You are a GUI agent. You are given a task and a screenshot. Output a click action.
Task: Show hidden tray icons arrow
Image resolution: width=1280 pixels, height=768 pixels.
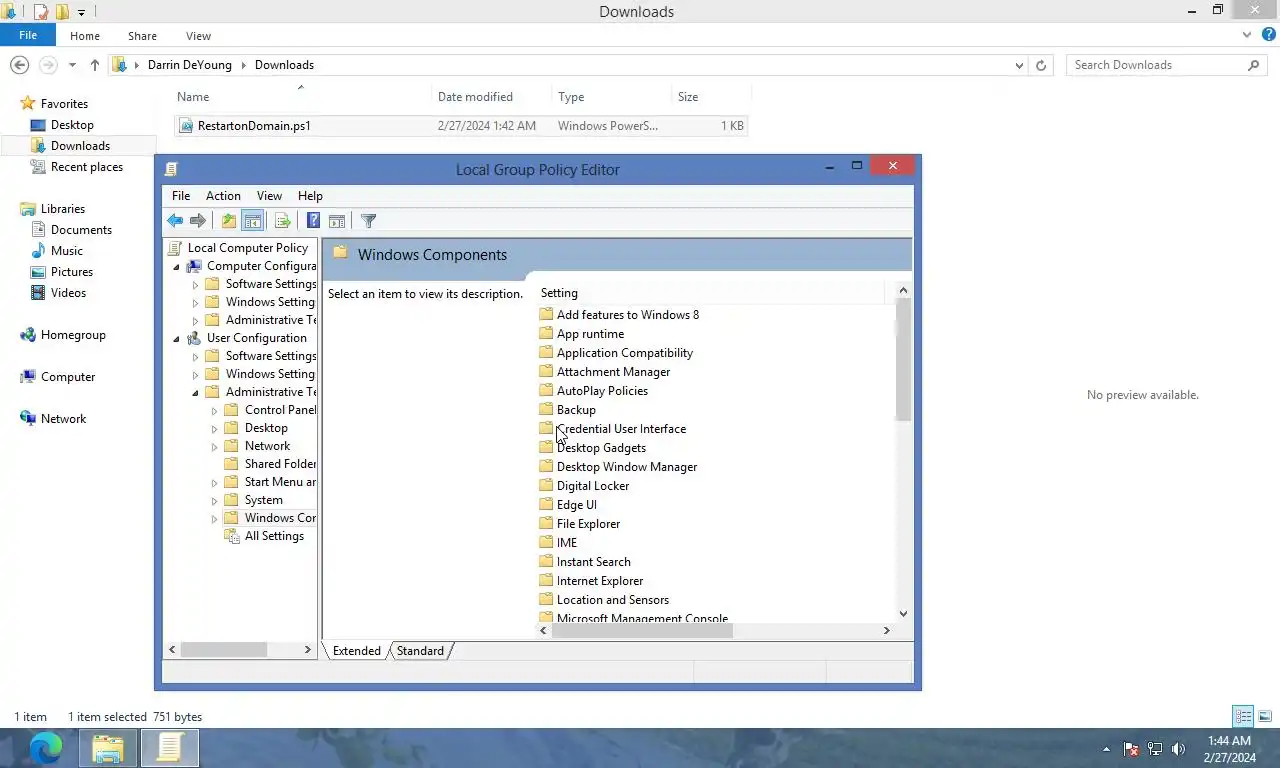click(x=1106, y=748)
